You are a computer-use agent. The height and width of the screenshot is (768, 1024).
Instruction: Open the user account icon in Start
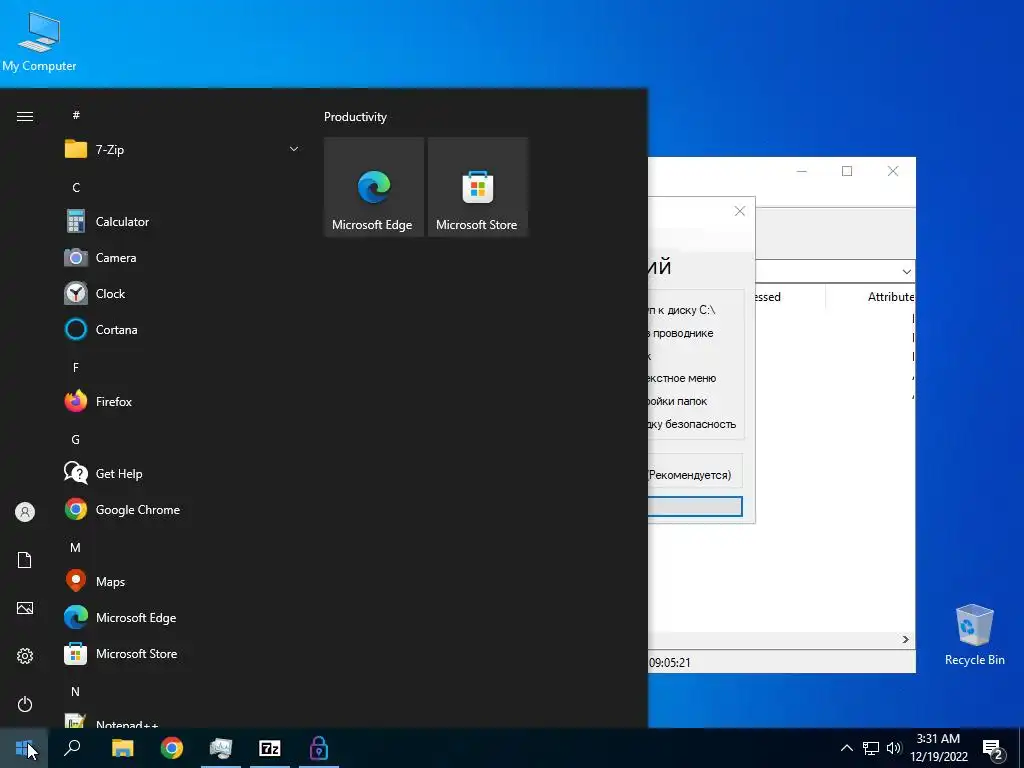pyautogui.click(x=25, y=512)
